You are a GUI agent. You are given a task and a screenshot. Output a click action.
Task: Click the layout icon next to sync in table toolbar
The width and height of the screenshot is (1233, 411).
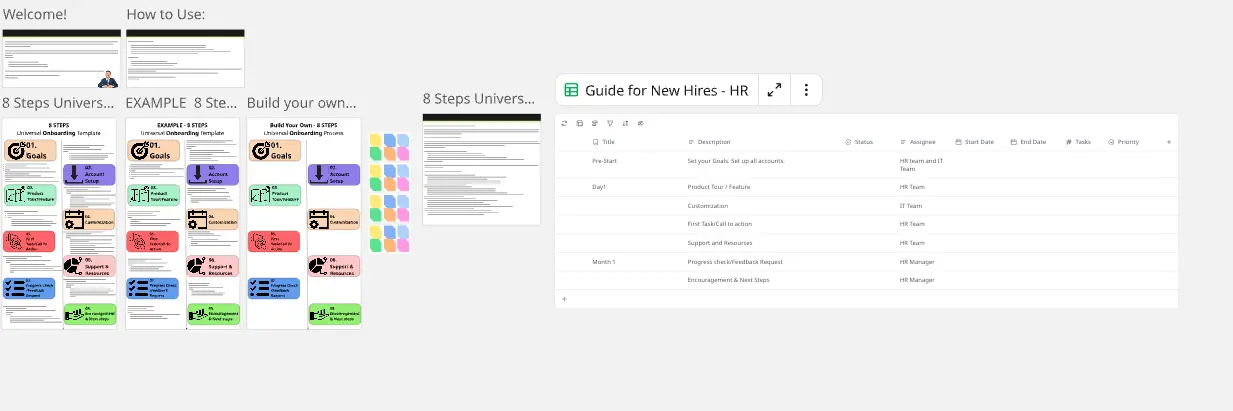click(580, 123)
